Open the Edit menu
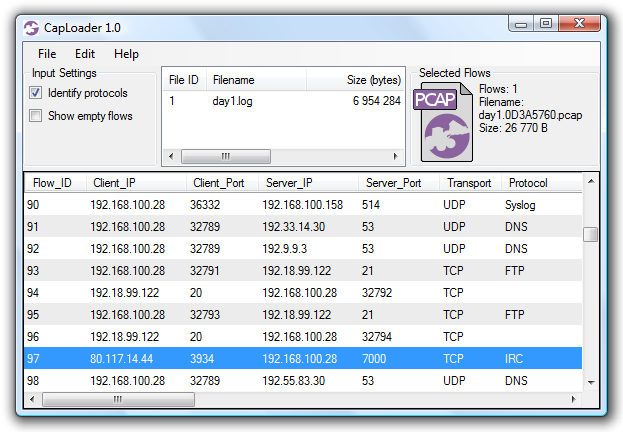The height and width of the screenshot is (432, 623). [85, 54]
